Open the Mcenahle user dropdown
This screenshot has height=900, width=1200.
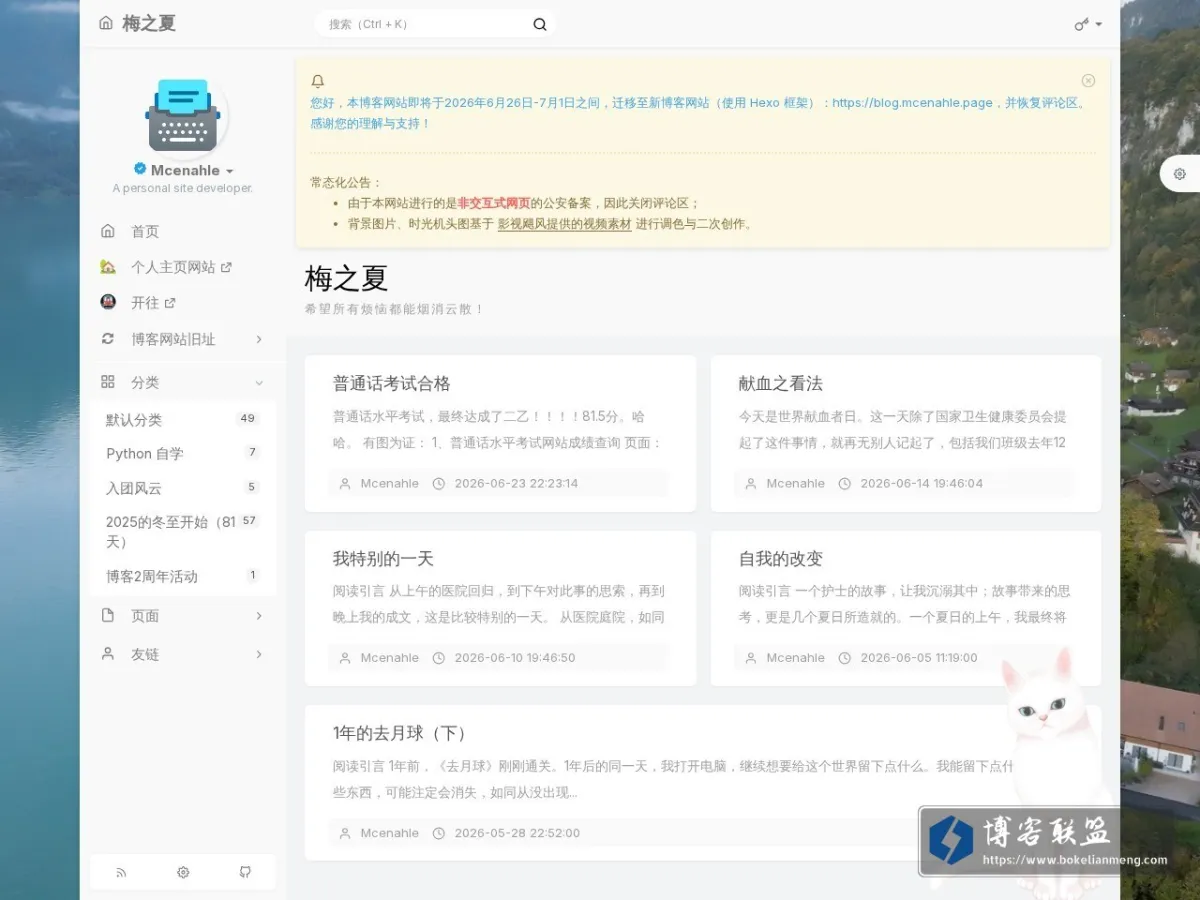point(192,171)
